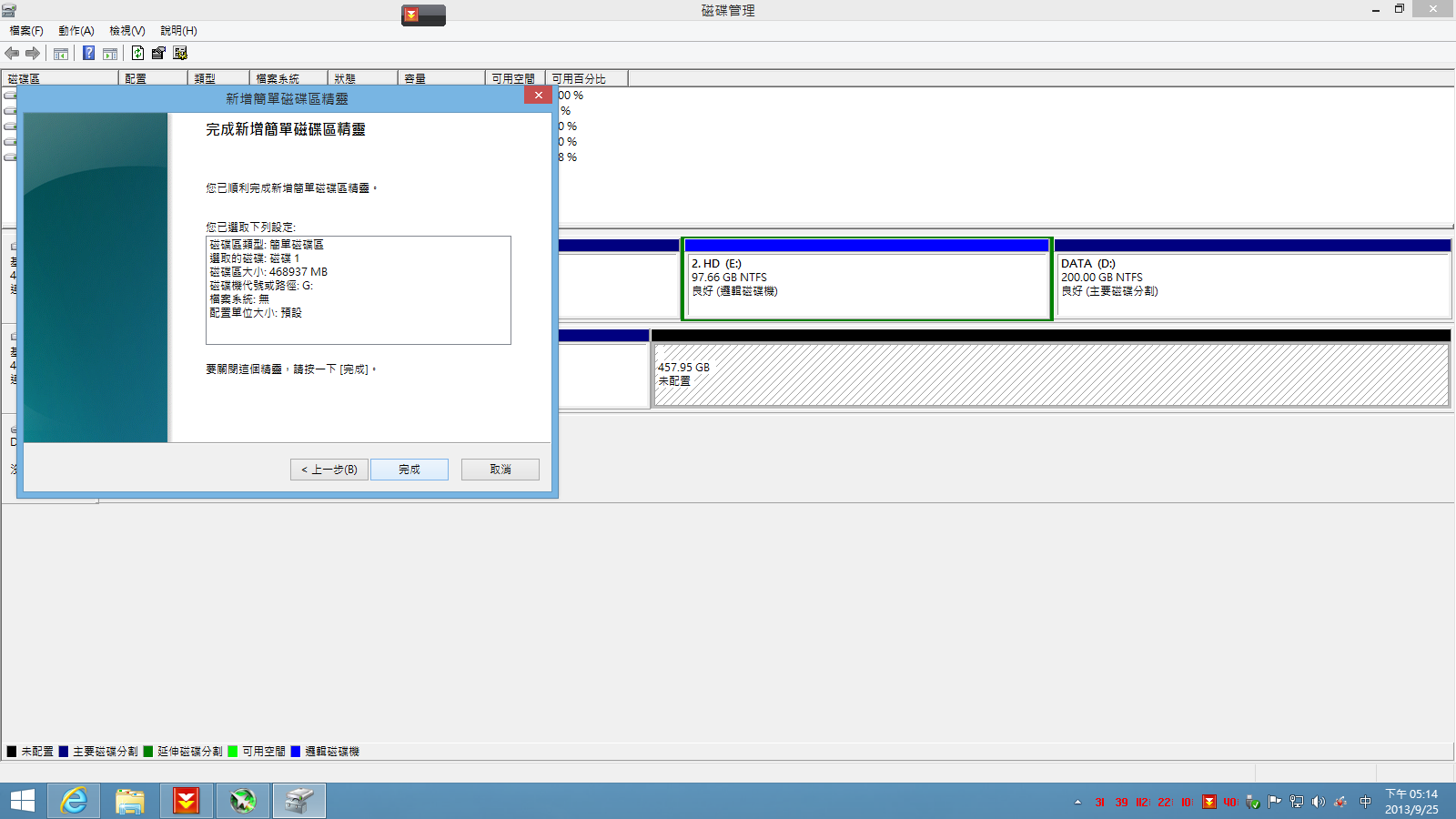
Task: Click the 完成 button in wizard
Action: [x=409, y=470]
